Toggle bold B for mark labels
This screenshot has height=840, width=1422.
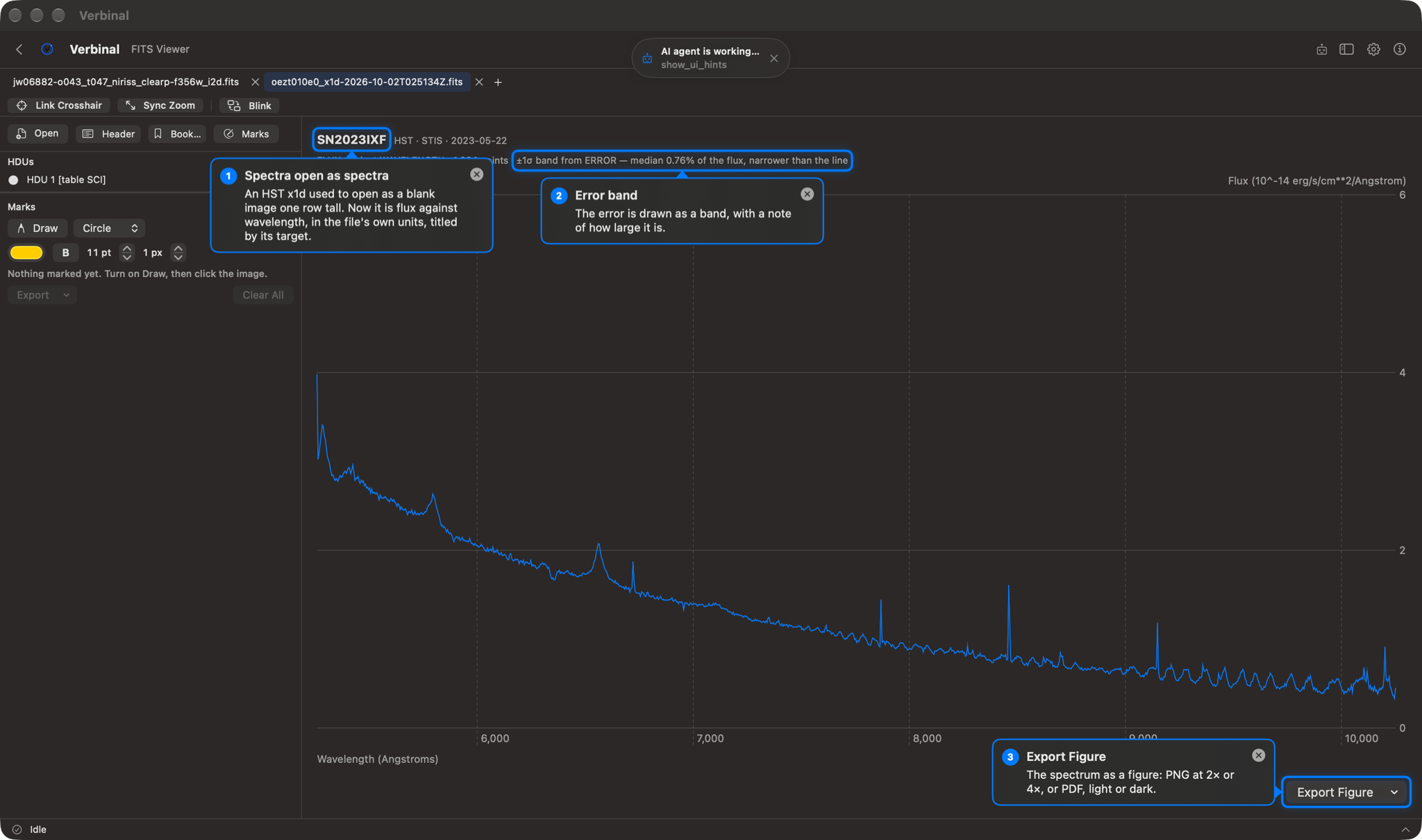66,253
